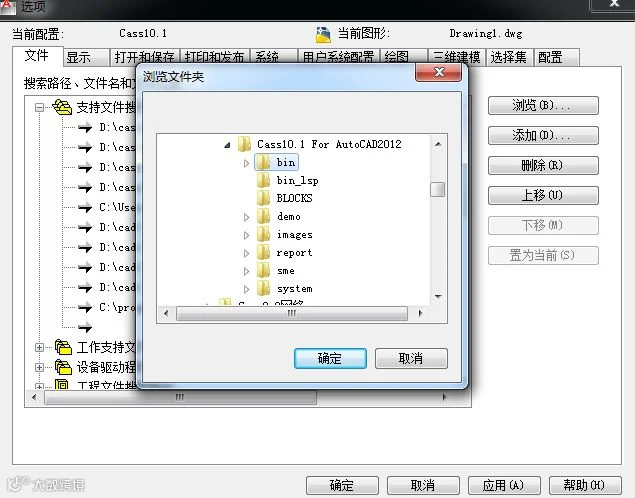Click the arrow icon of the C:\Use path
This screenshot has height=498, width=635.
pos(85,207)
